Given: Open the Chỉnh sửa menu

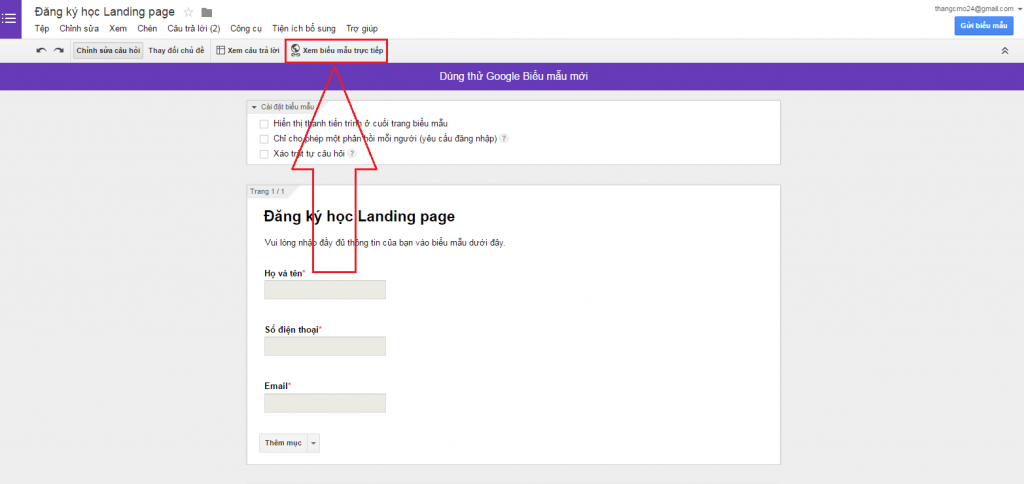Looking at the screenshot, I should click(x=79, y=29).
